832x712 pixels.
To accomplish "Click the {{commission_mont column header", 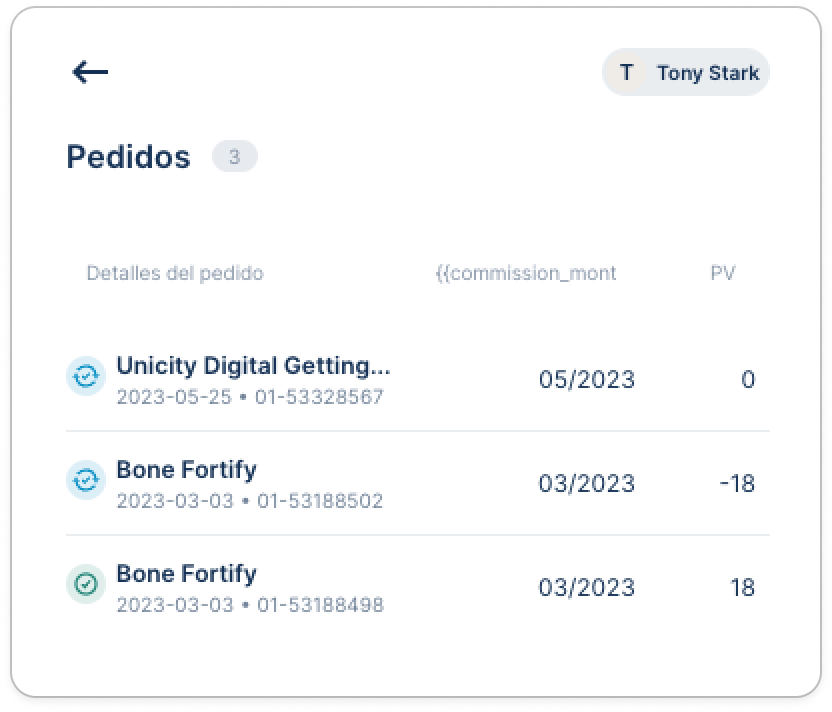I will 526,273.
